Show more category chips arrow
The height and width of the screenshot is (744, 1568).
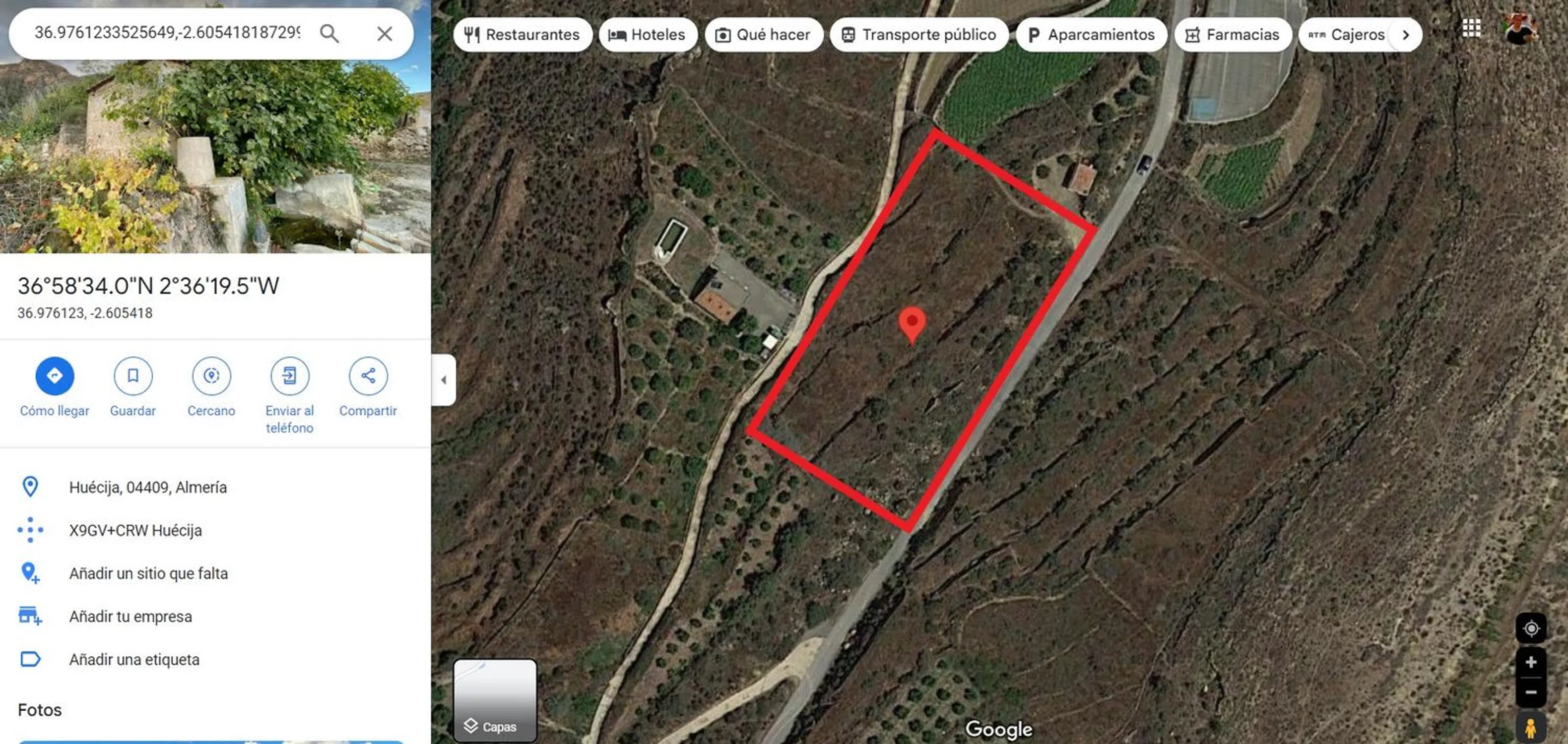pos(1405,35)
